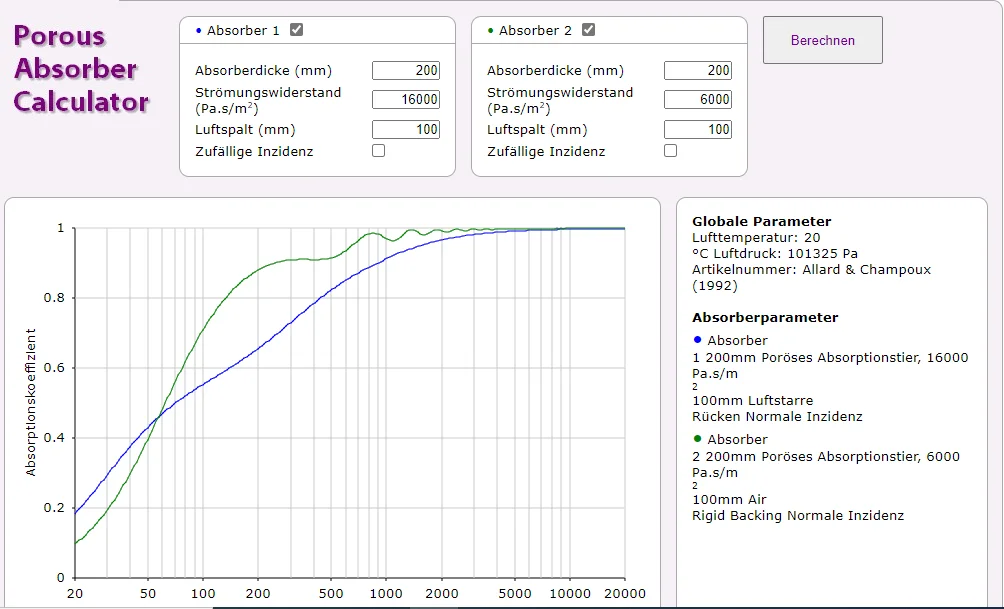Edit Absorber 2 Absorberdicke field
This screenshot has width=1004, height=609.
click(698, 70)
